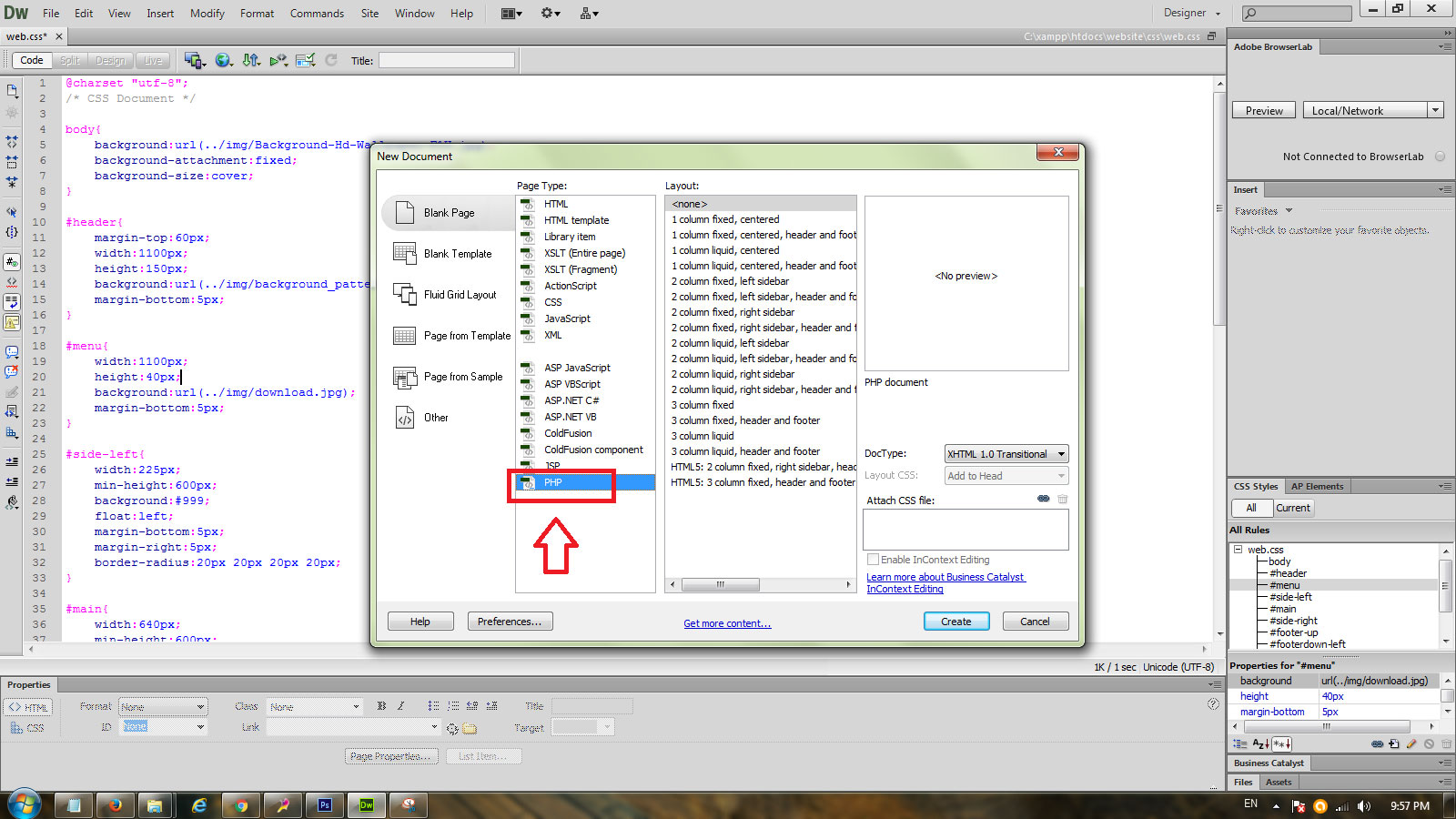The image size is (1456, 819).
Task: Select PHP in Page Type list
Action: coord(586,482)
